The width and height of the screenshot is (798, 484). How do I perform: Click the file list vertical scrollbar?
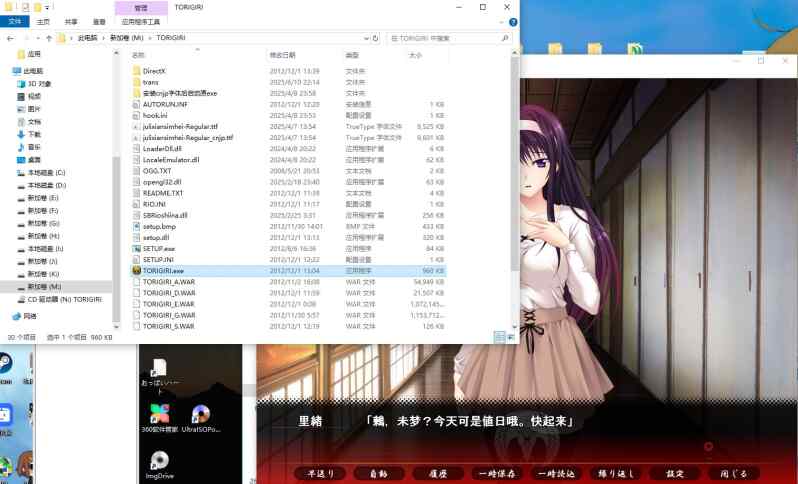click(x=515, y=163)
